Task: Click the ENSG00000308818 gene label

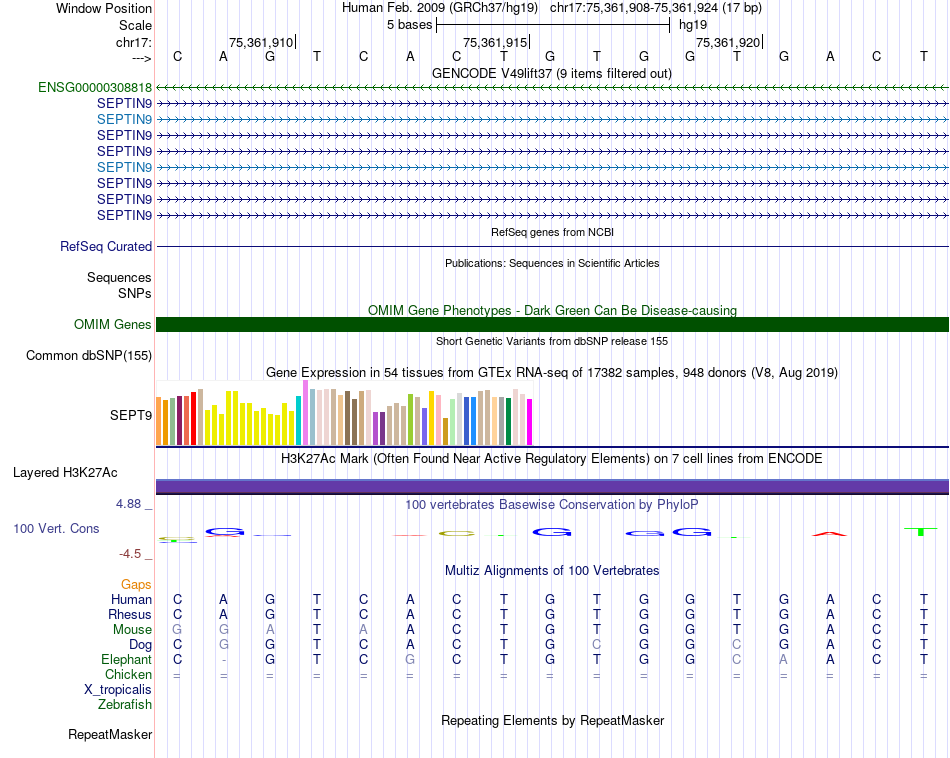Action: (x=95, y=87)
